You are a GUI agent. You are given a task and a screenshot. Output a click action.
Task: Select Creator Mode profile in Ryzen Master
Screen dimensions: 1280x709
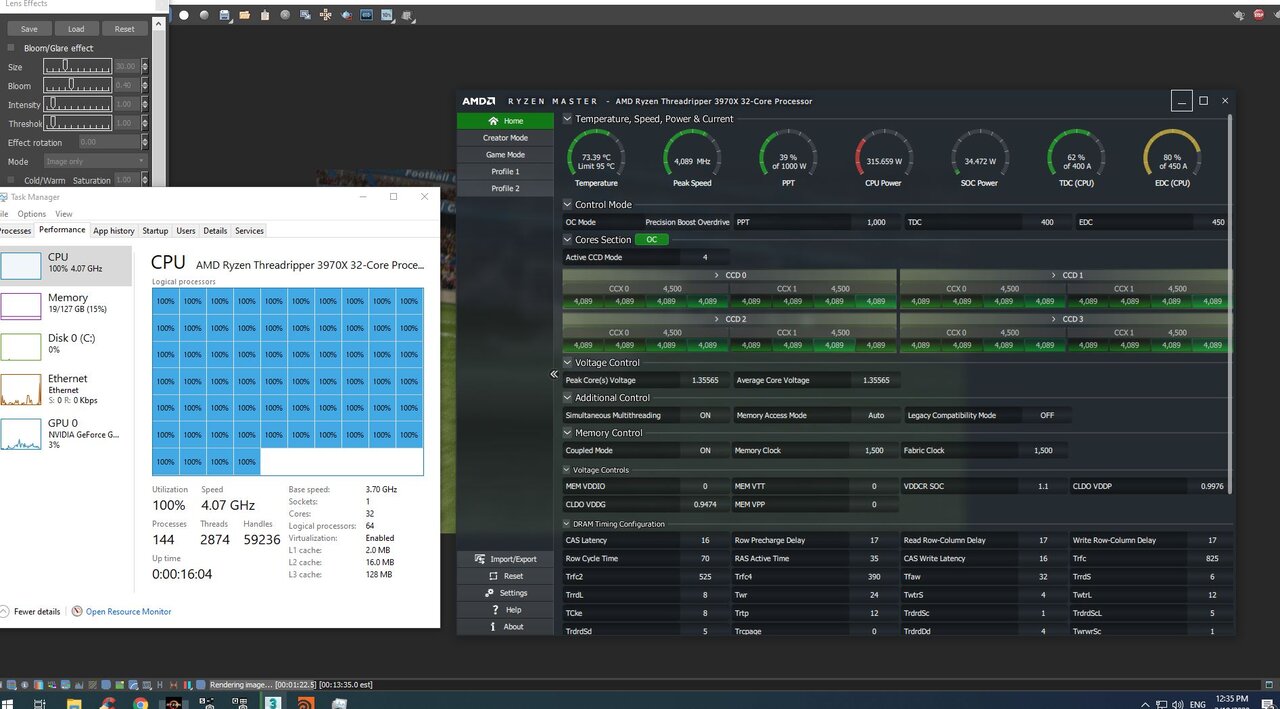[x=505, y=138]
